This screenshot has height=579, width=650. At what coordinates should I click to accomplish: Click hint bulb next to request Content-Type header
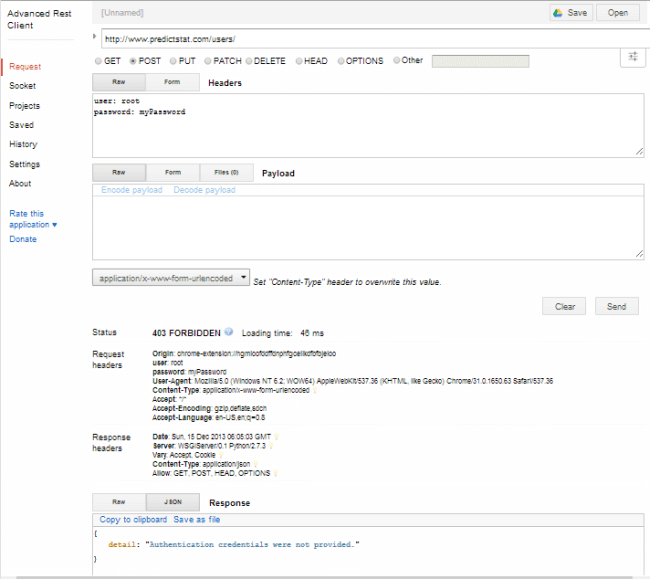(x=315, y=390)
